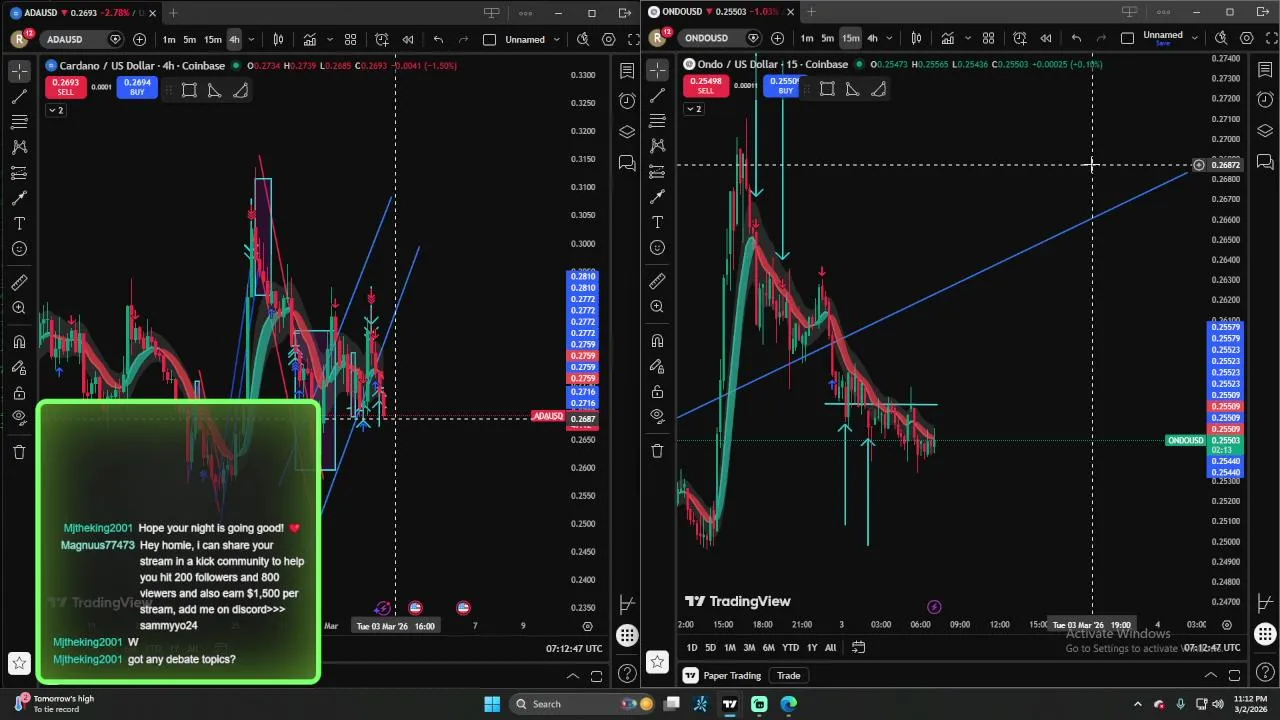Toggle fullscreen mode in the ONDOUSD toolbar
Image resolution: width=1280 pixels, height=720 pixels.
click(1272, 38)
